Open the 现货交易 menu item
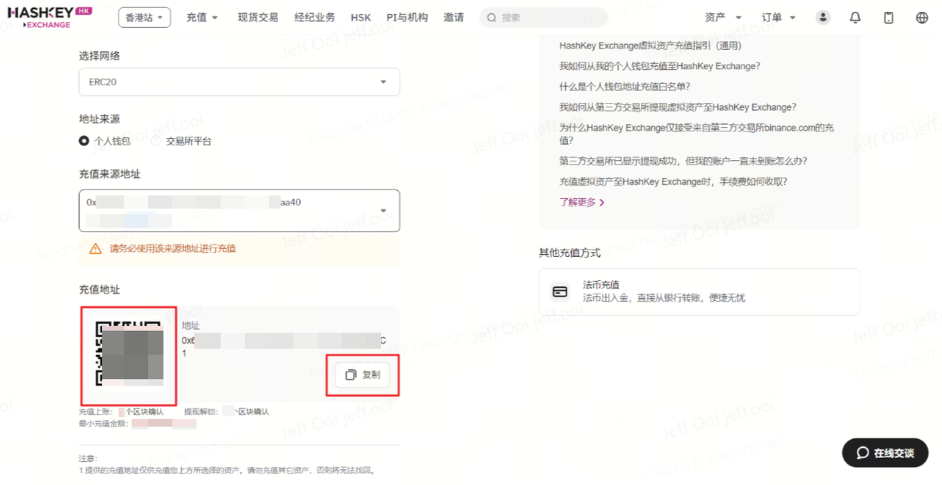The image size is (942, 485). 258,18
